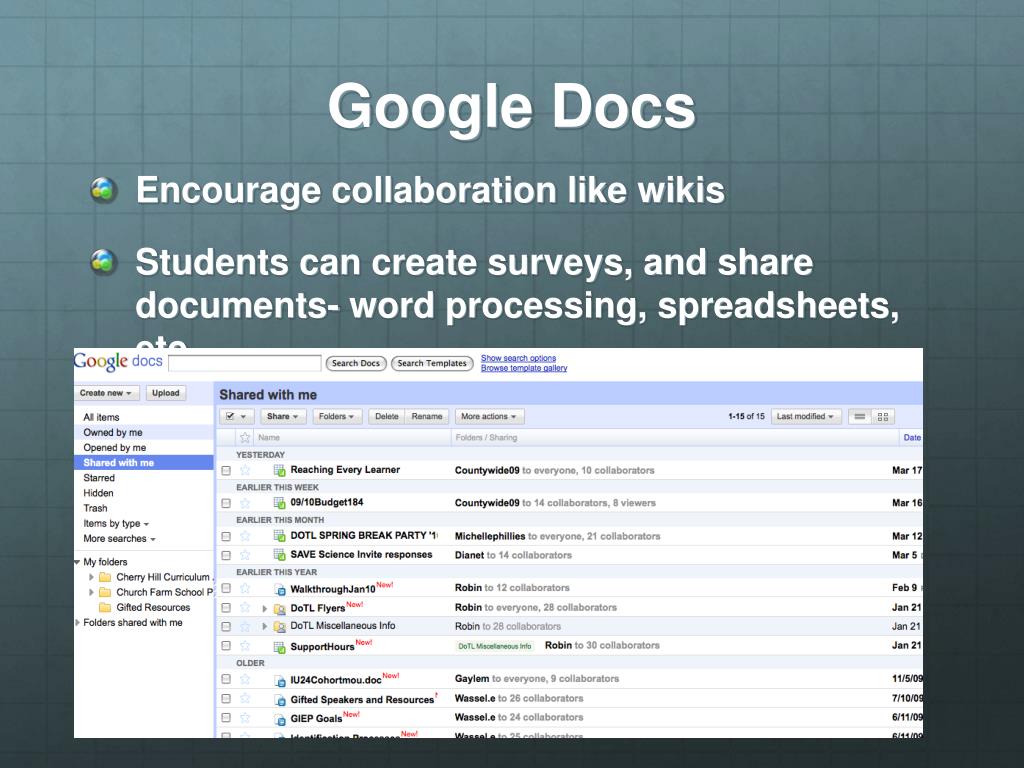This screenshot has height=768, width=1024.
Task: Star the IU24Cohortmou.doc file
Action: 245,679
